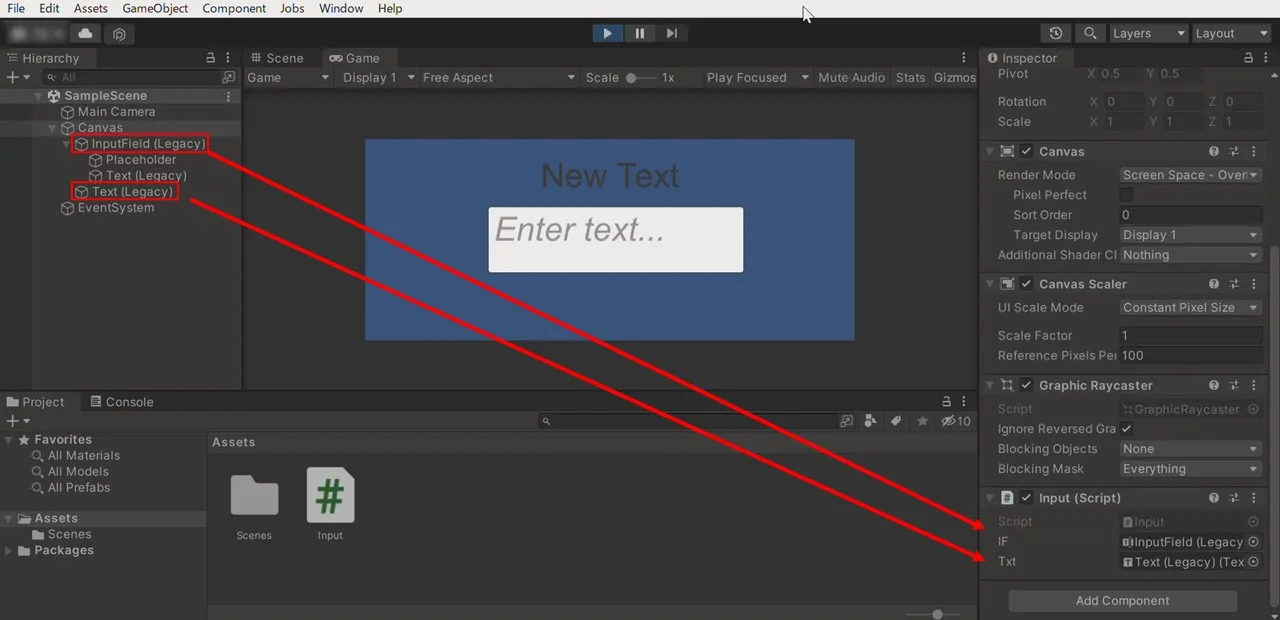This screenshot has height=620, width=1280.
Task: Open the Layout dropdown
Action: [x=1231, y=33]
